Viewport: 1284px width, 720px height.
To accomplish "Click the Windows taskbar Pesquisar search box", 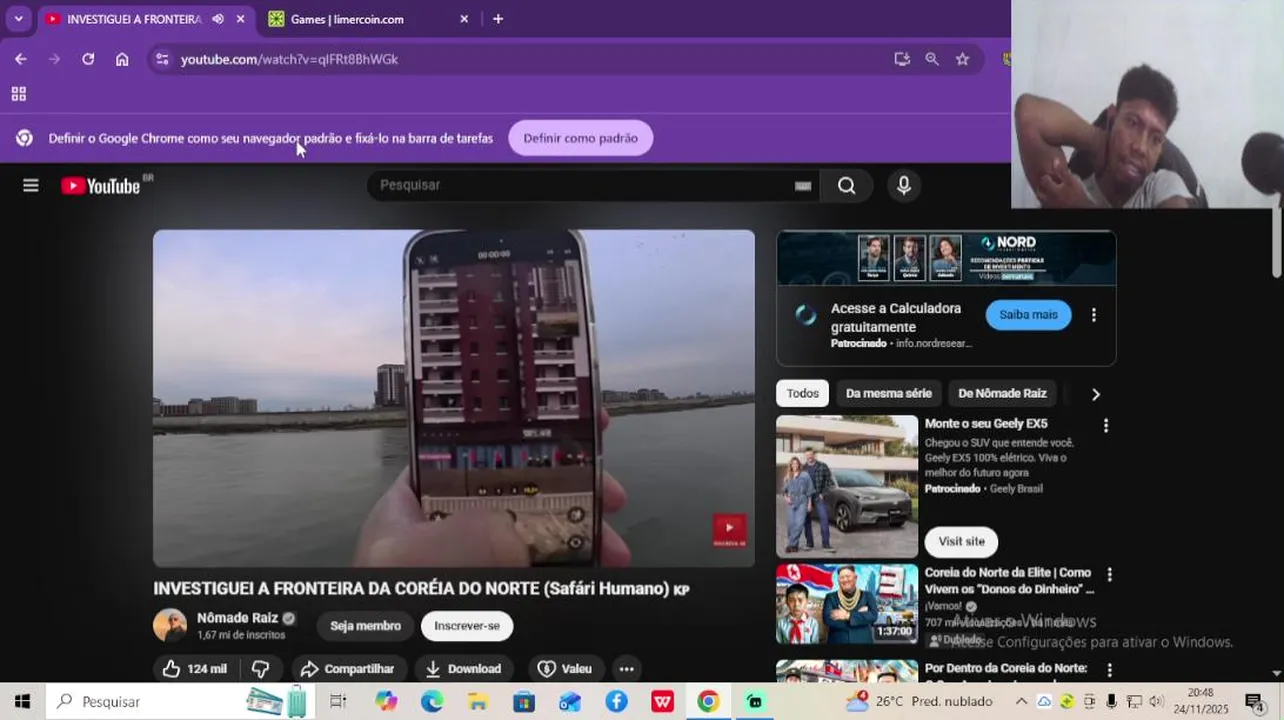I will point(182,701).
